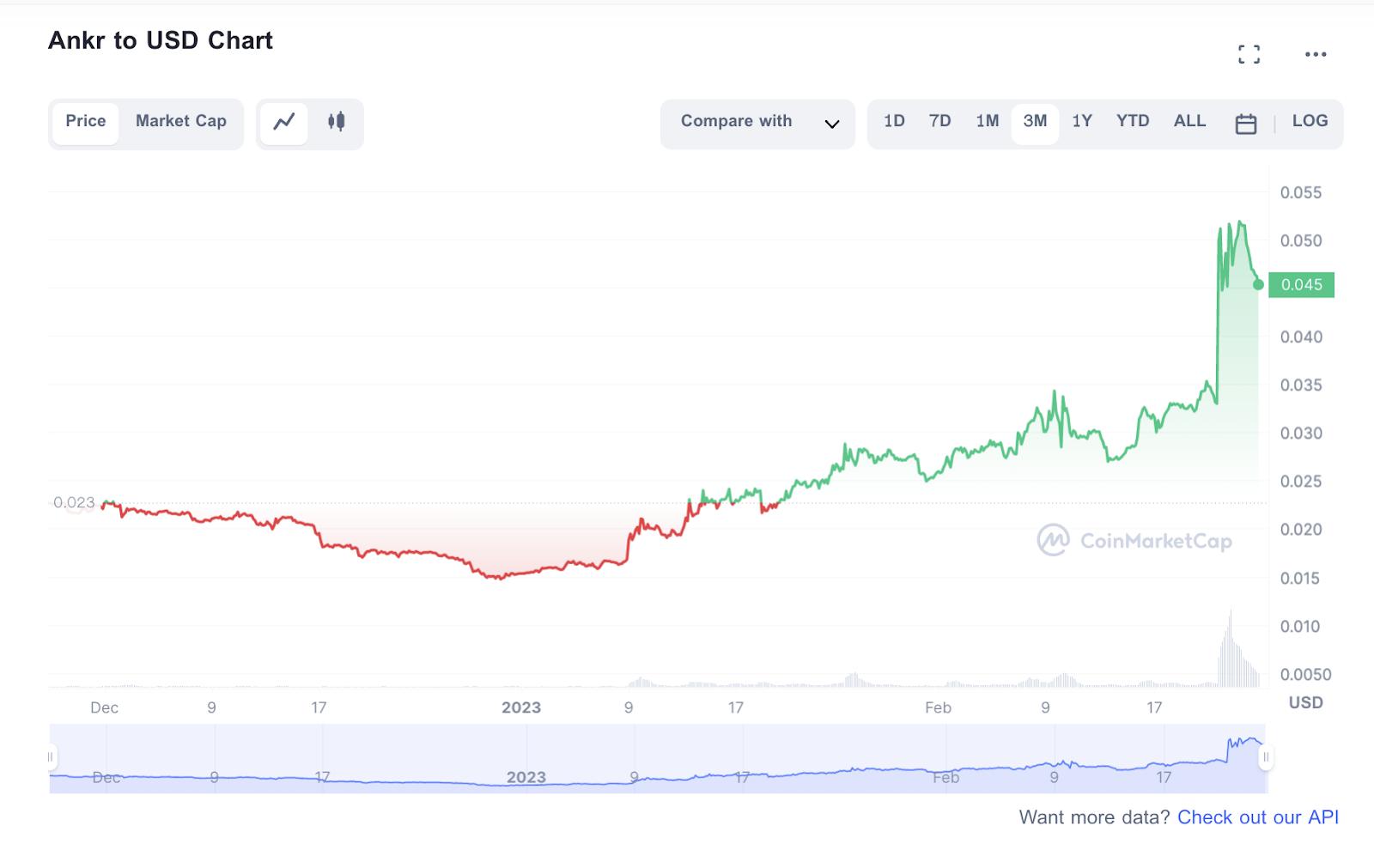This screenshot has height=868, width=1374.
Task: Click the green current price marker dot
Action: 1258,284
